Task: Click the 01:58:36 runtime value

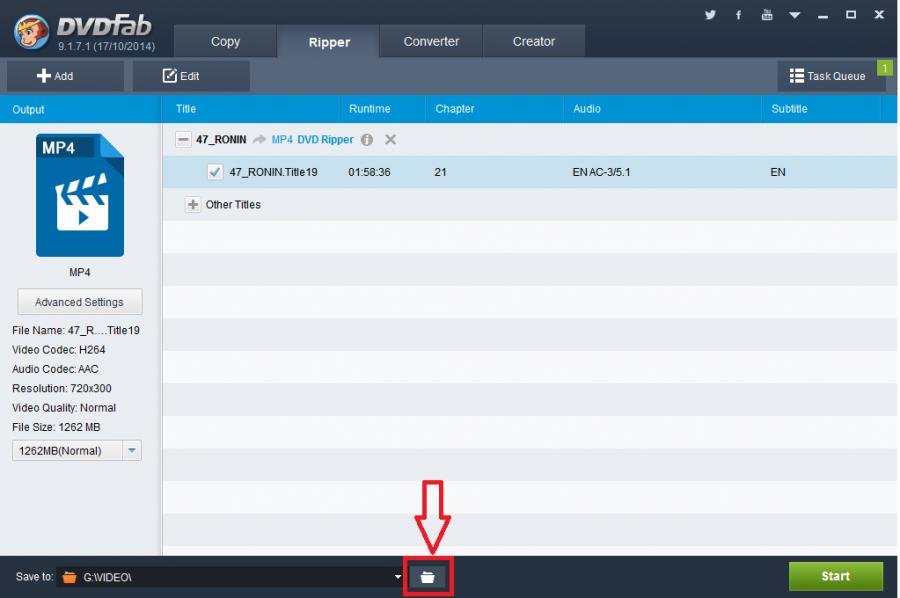Action: click(369, 172)
